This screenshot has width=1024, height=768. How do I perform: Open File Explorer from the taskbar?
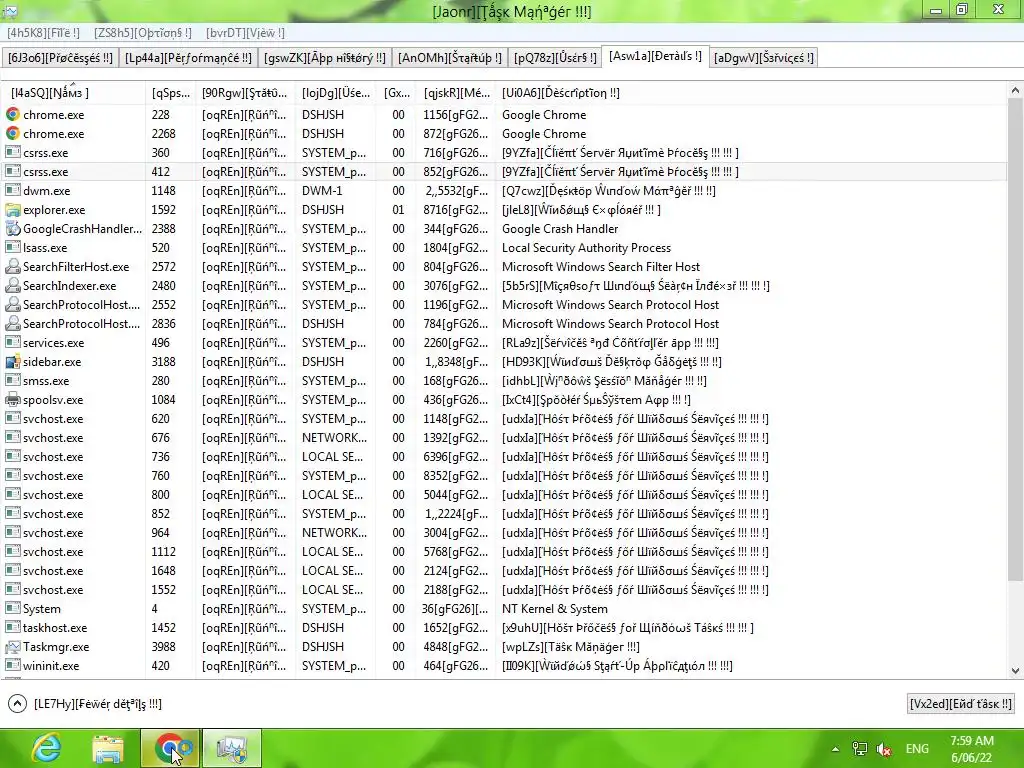point(108,748)
